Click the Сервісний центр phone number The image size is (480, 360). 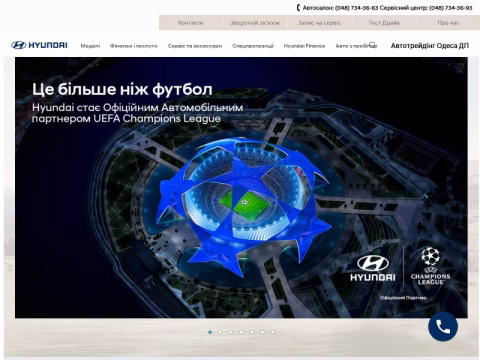tap(450, 8)
